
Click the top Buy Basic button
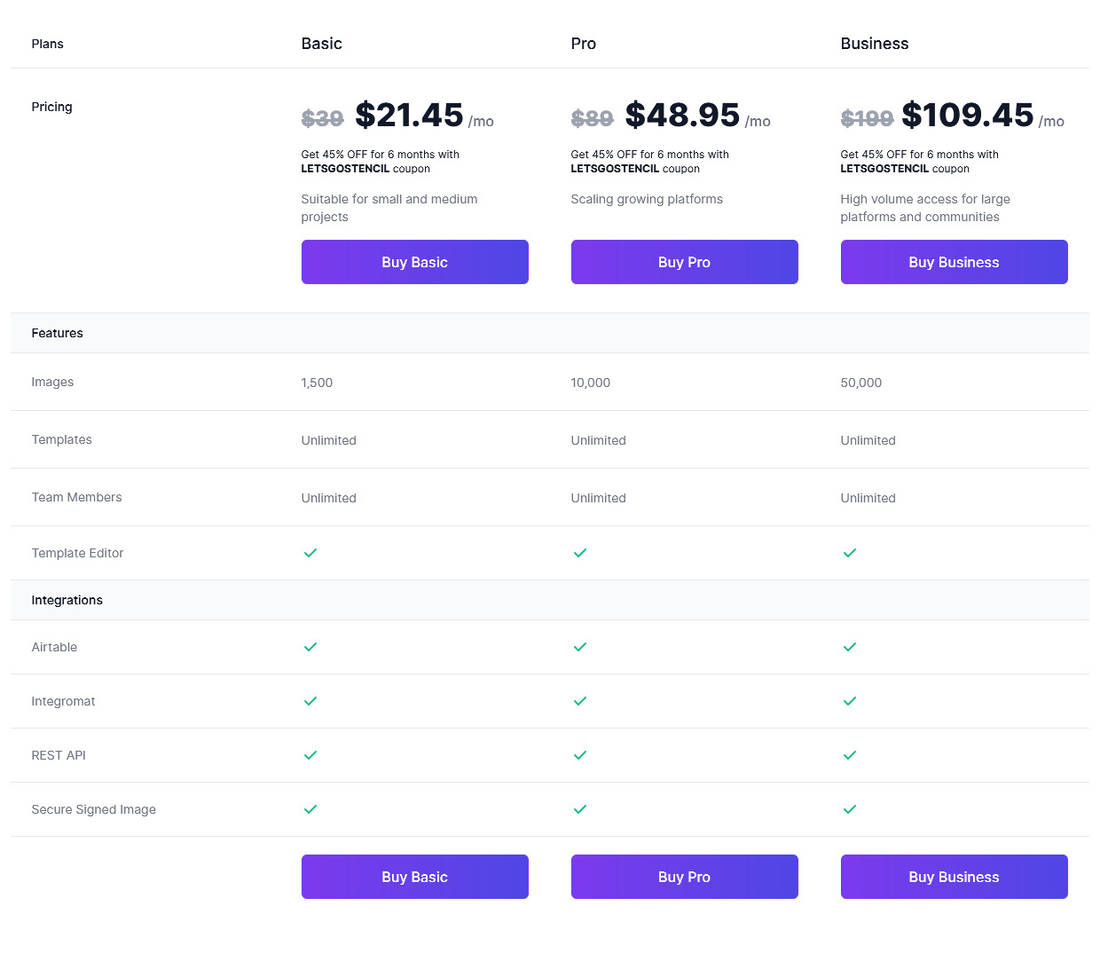(414, 261)
